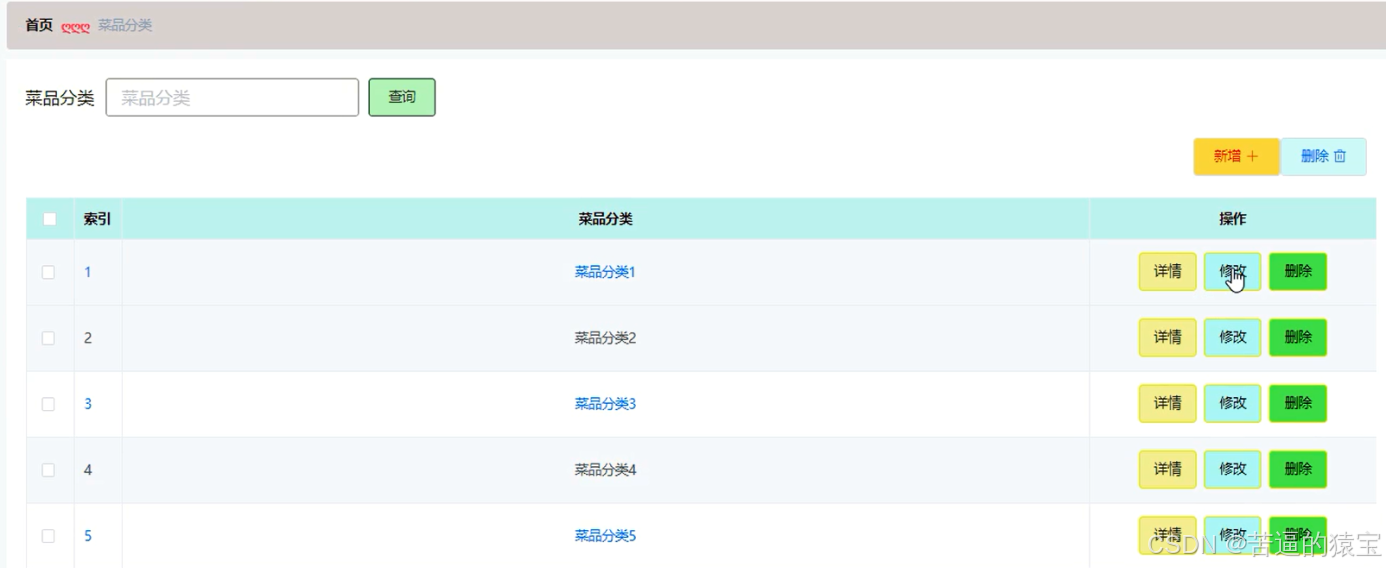
Task: Click the 菜品分类 breadcrumb item
Action: tap(125, 25)
